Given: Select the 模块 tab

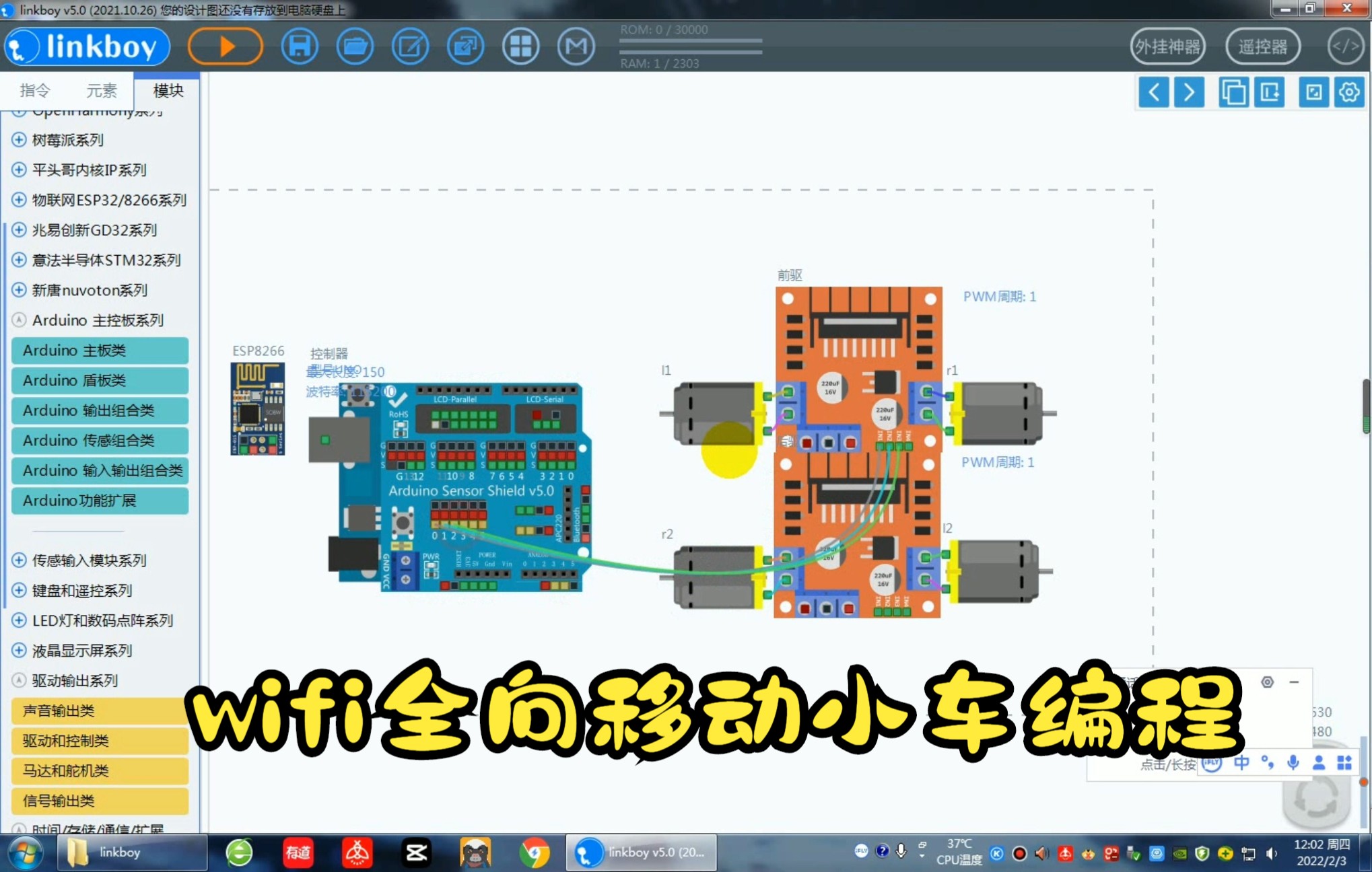Looking at the screenshot, I should coord(168,90).
